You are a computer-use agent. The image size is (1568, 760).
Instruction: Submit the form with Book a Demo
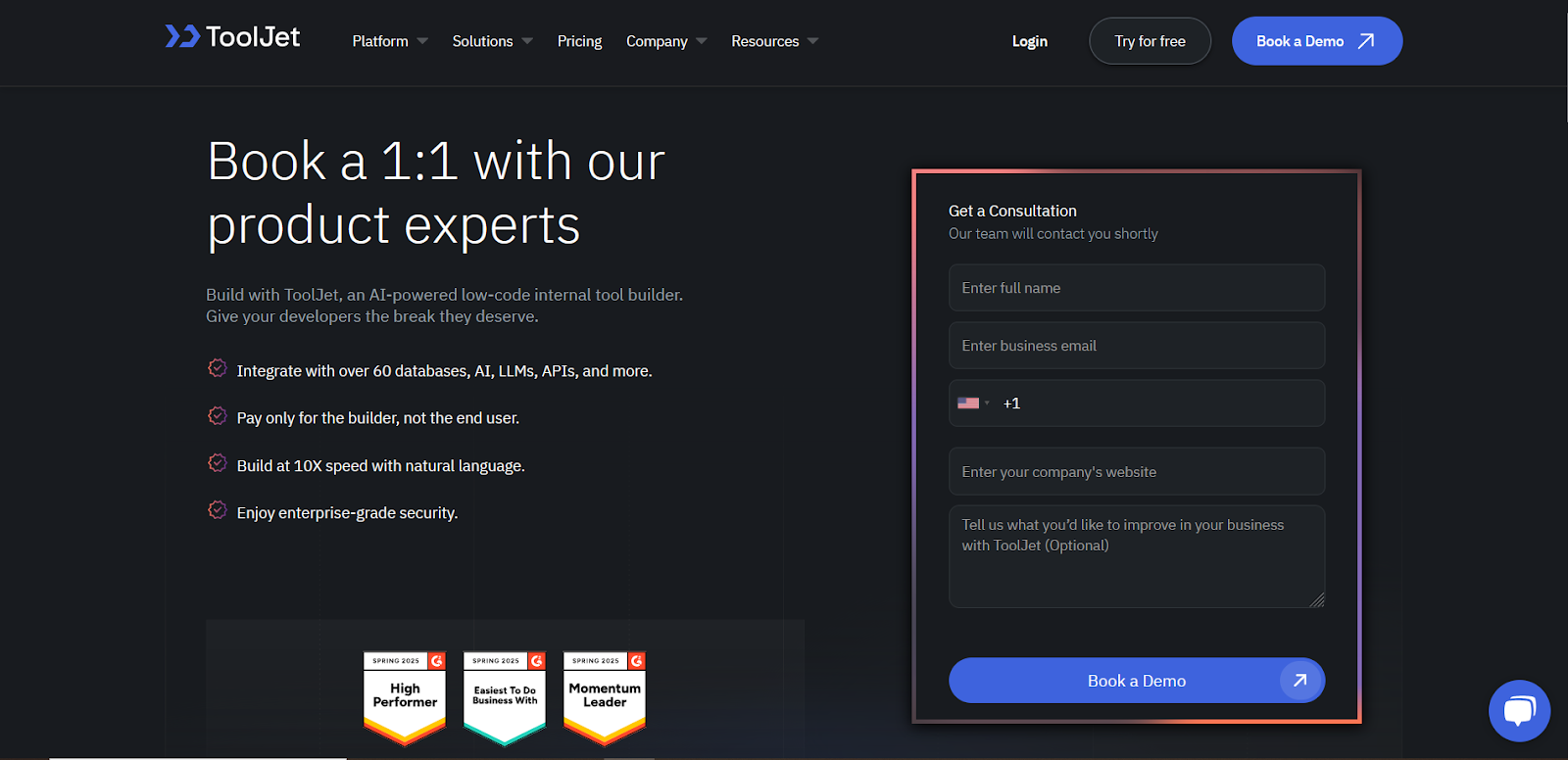click(1137, 681)
